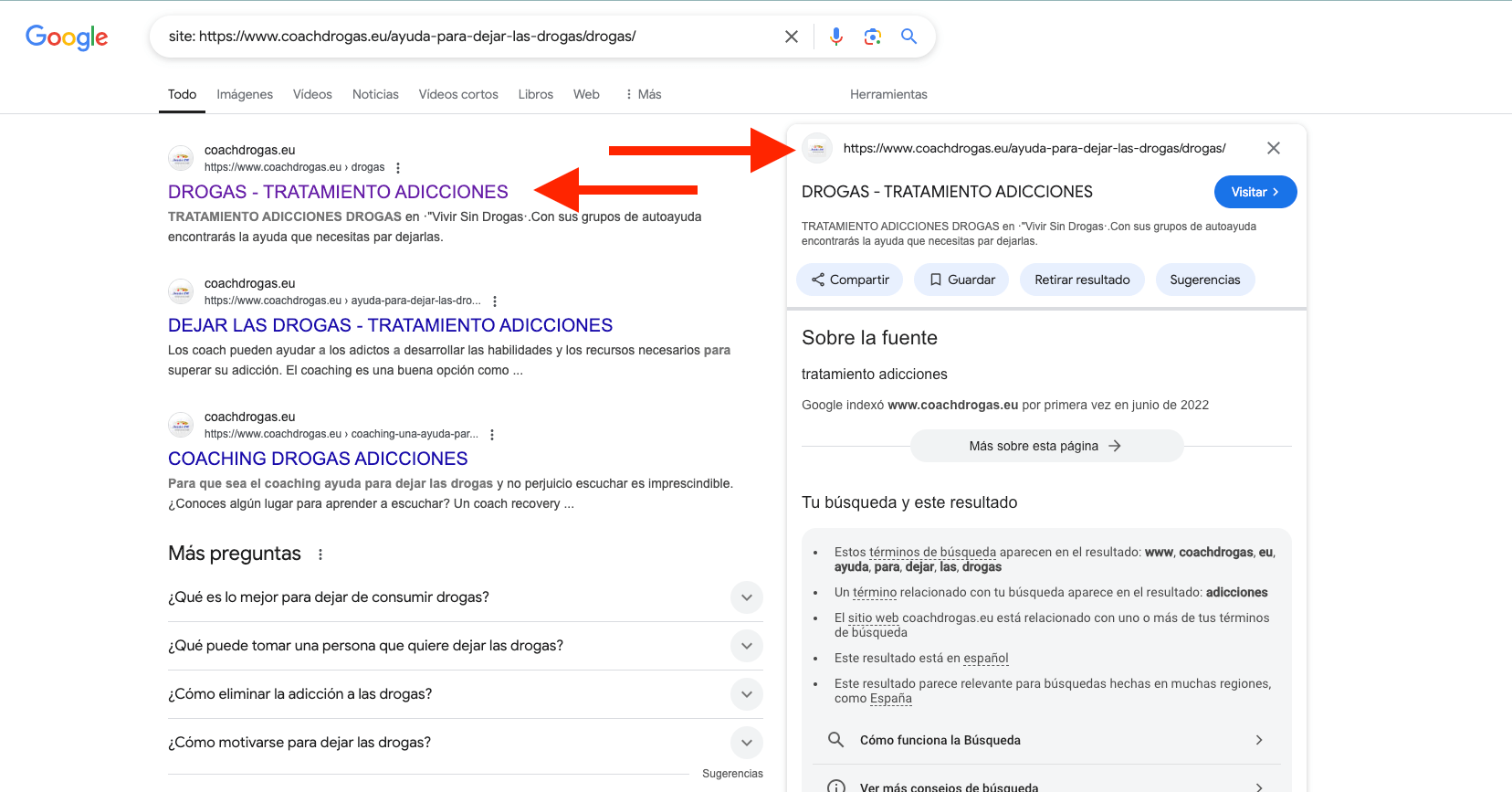Click underlined término link in second bullet
This screenshot has height=792, width=1512.
(x=875, y=592)
